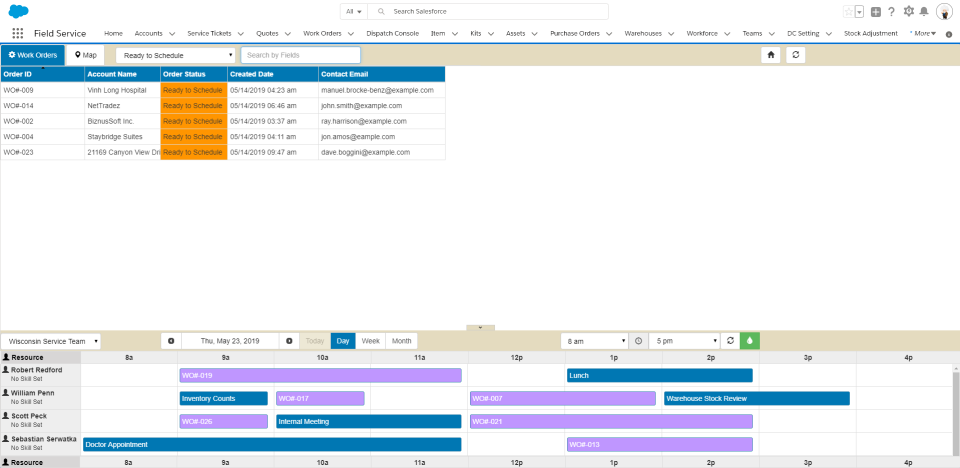Screen dimensions: 960x468
Task: Open the WO#-007 appointment
Action: pyautogui.click(x=563, y=398)
